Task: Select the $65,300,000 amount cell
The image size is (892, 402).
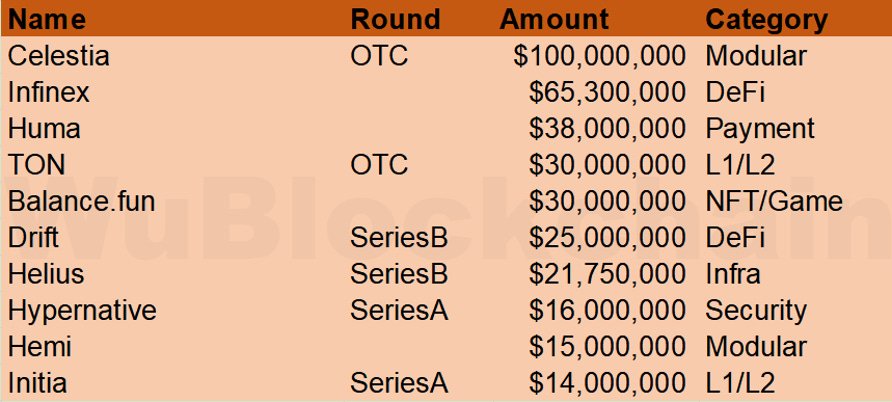Action: click(x=608, y=92)
